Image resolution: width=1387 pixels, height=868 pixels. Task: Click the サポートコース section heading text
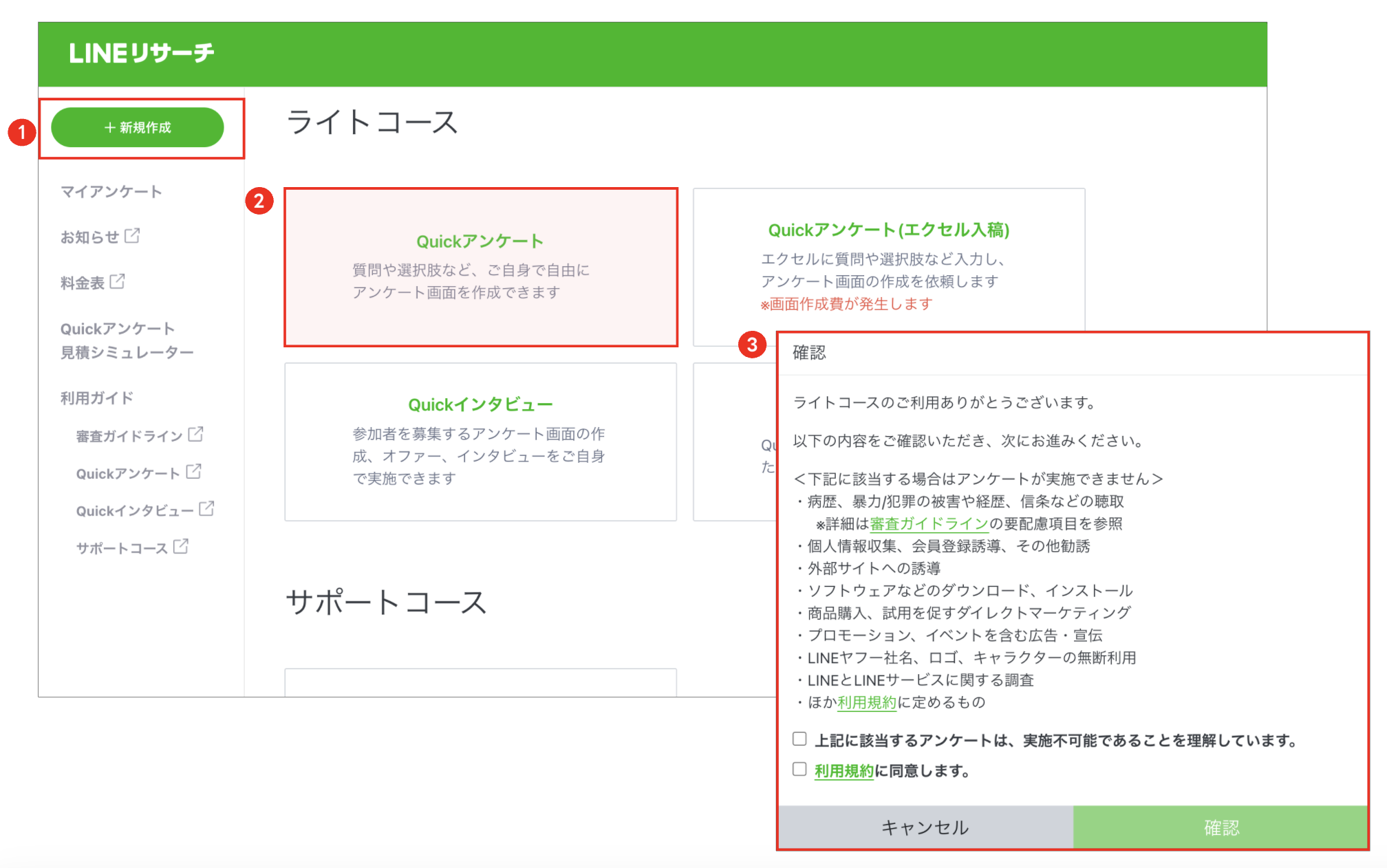pos(386,602)
